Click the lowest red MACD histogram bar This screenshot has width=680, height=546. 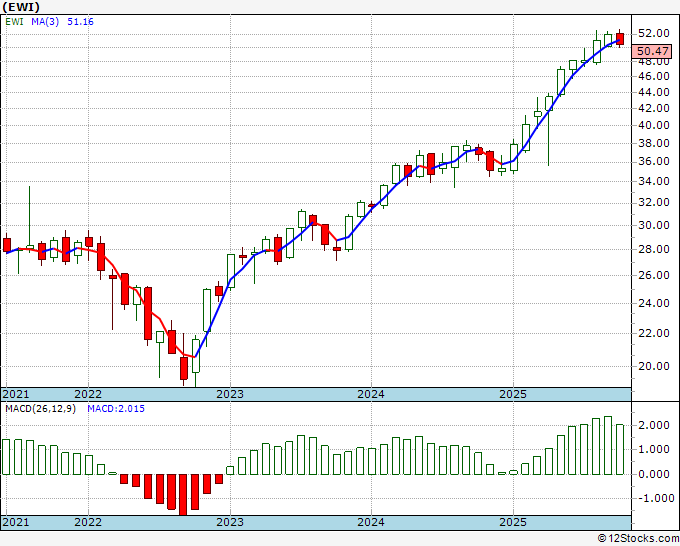pyautogui.click(x=183, y=494)
